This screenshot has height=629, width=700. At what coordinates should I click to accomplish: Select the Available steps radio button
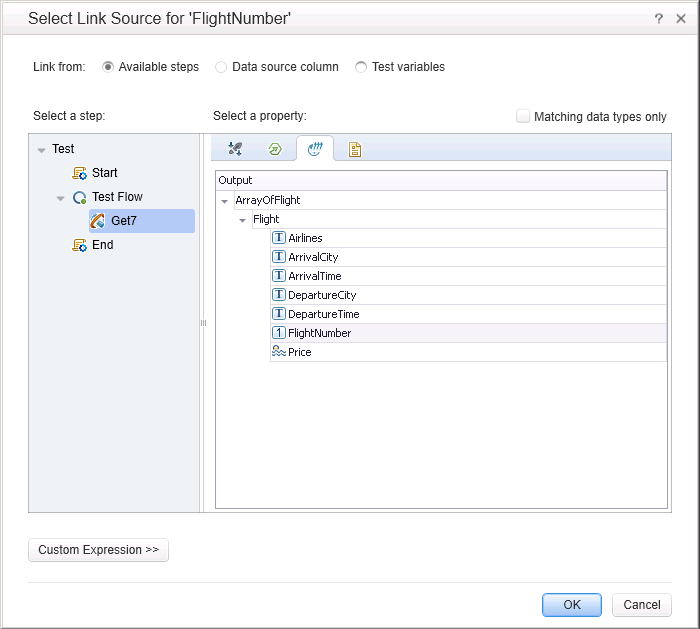tap(108, 67)
